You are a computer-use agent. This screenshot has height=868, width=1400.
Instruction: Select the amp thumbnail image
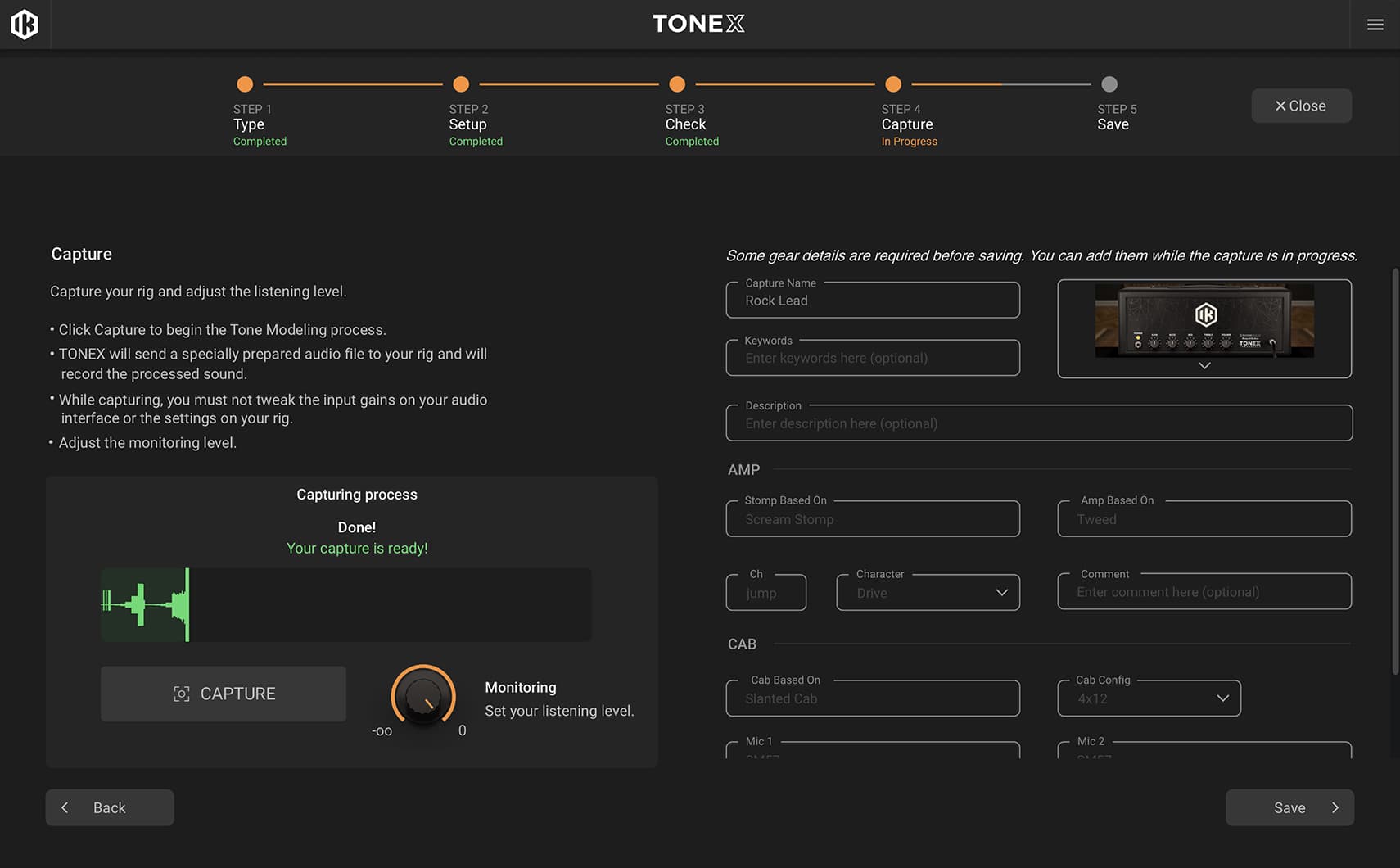[x=1204, y=321]
